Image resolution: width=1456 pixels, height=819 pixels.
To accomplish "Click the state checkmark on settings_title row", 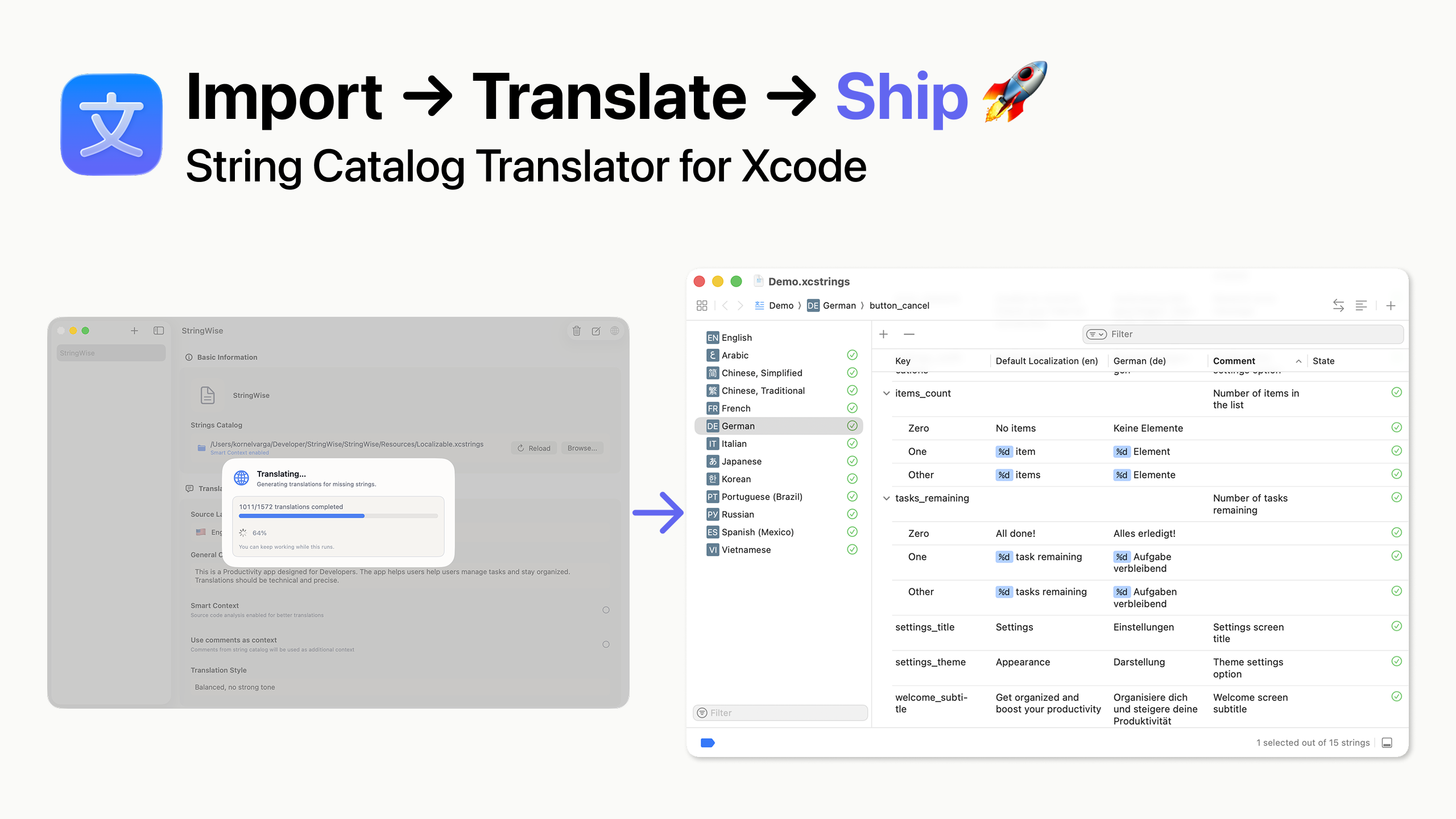I will [x=1396, y=626].
